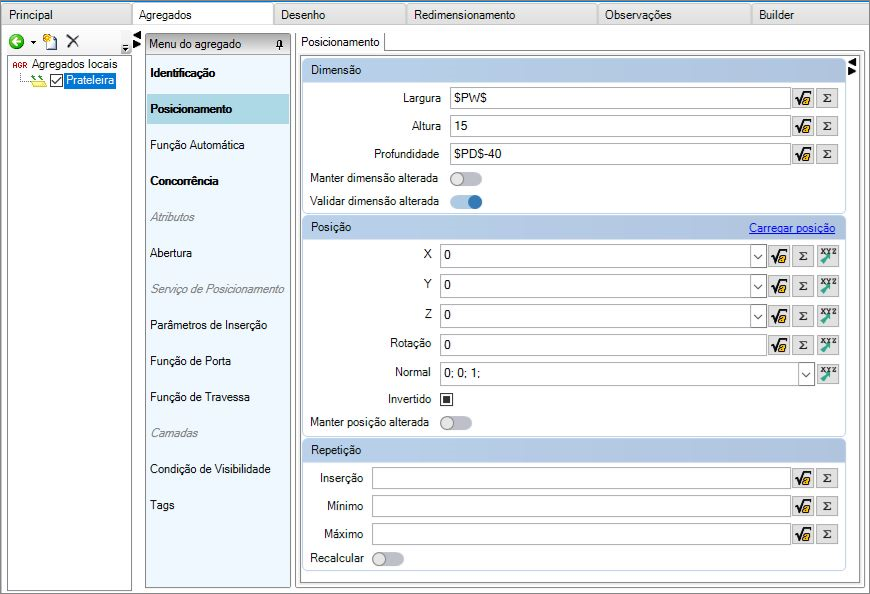This screenshot has width=870, height=594.
Task: Toggle Manter dimensão alterada switch
Action: [466, 179]
